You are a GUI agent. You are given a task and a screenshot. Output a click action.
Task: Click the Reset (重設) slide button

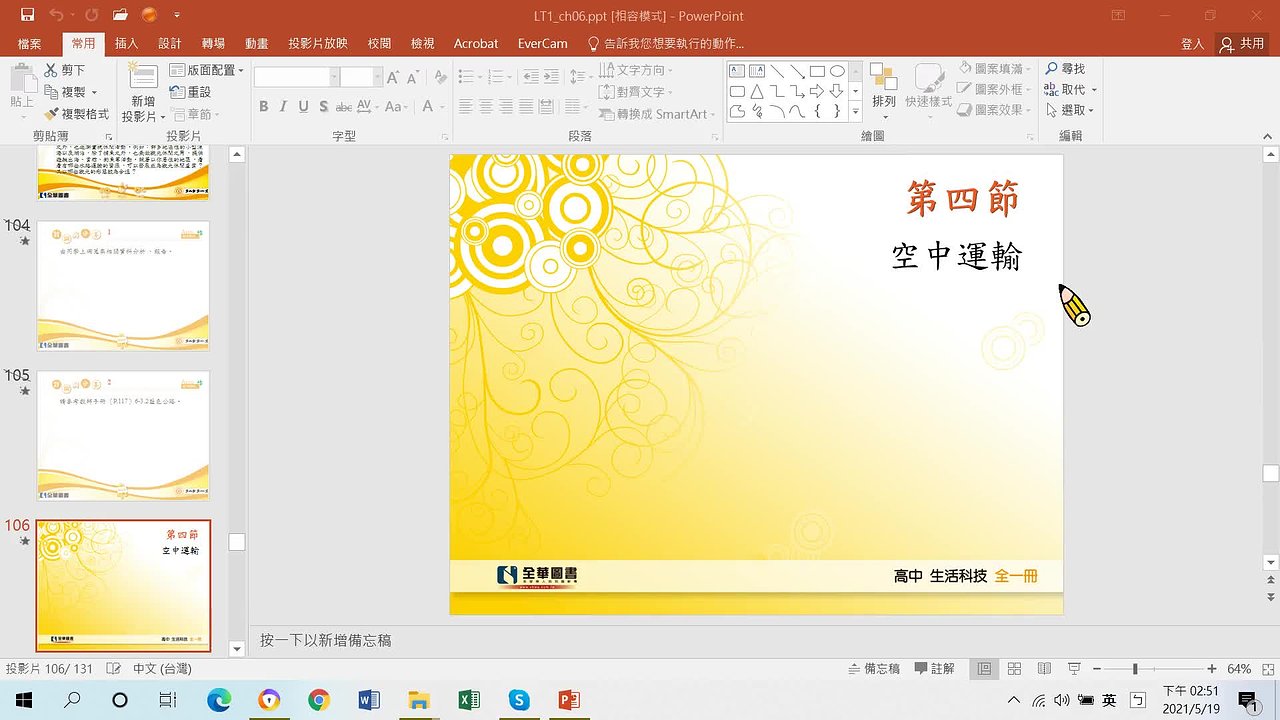click(x=190, y=92)
